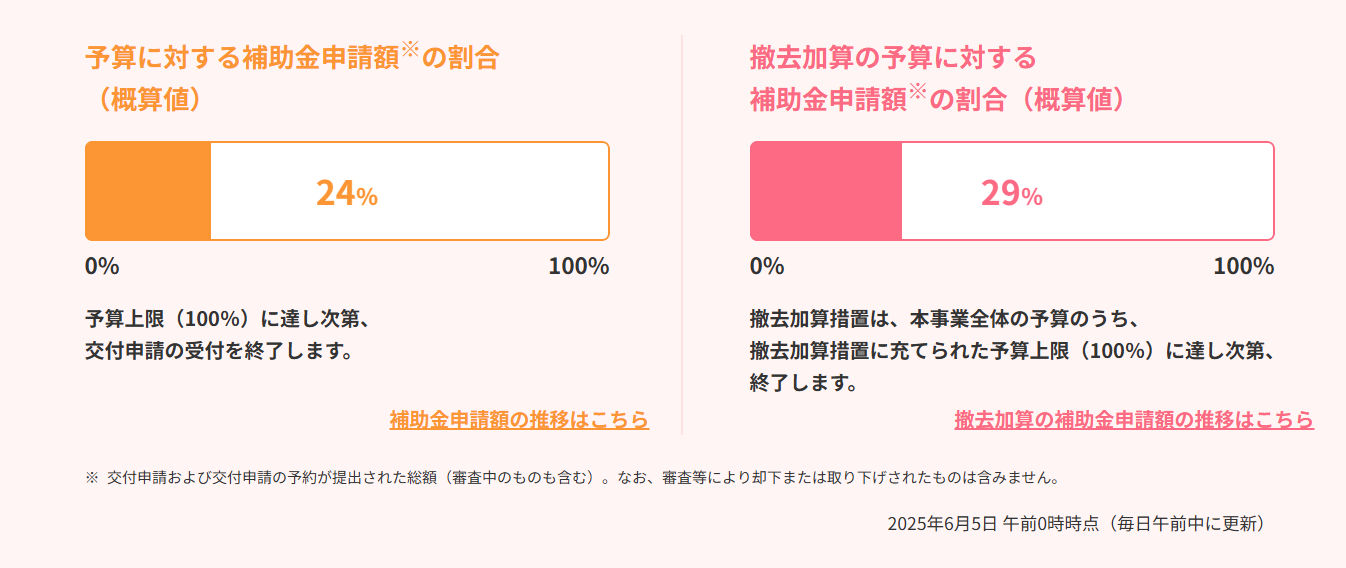The image size is (1346, 568).
Task: Click the text 撤去加算措置は、本事業全体の予算のうち
Action: coord(945,319)
